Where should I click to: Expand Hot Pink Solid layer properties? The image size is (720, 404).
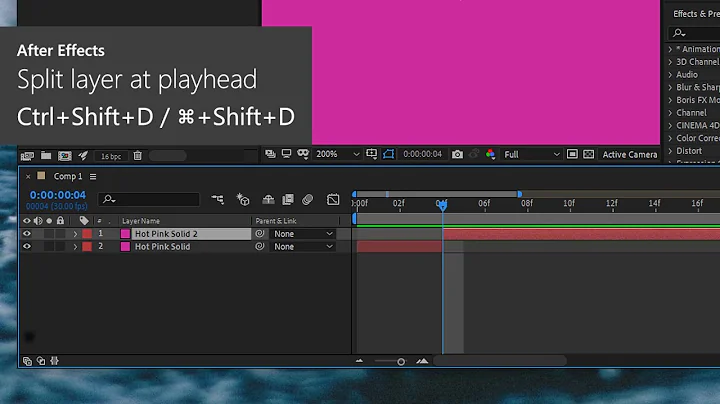tap(75, 247)
